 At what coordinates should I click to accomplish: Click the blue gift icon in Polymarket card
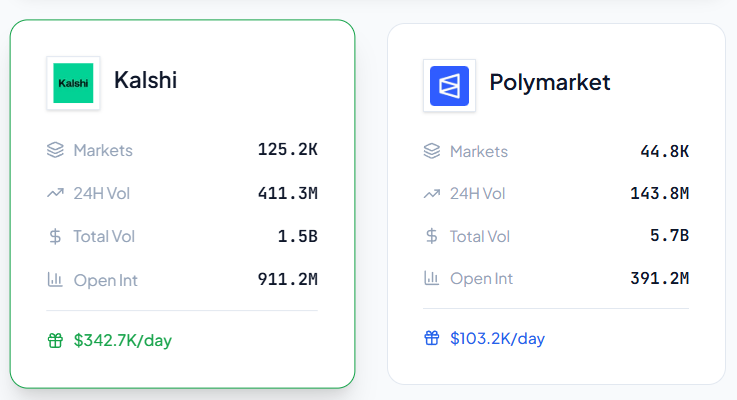pos(431,338)
